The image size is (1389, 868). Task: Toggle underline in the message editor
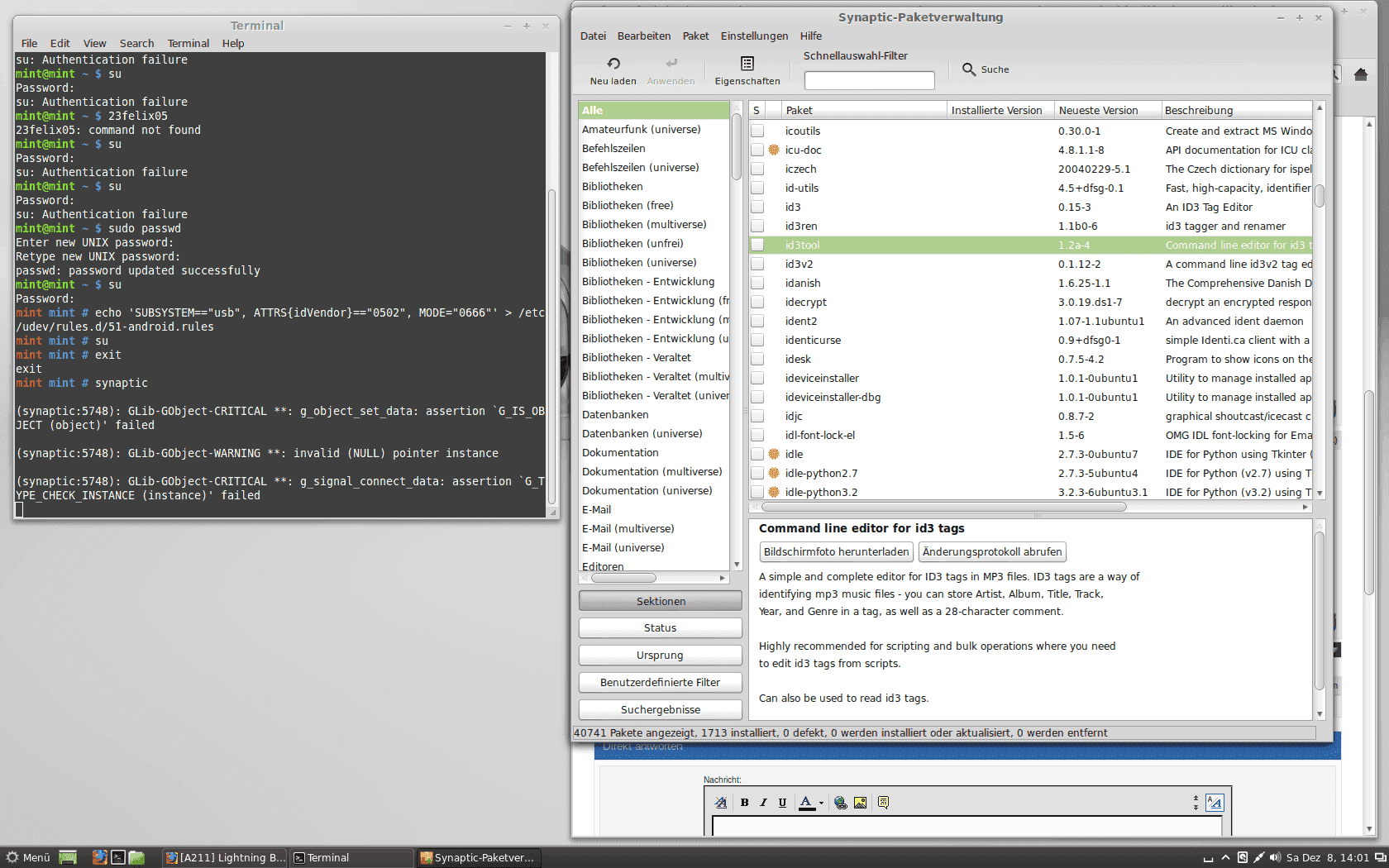click(782, 803)
